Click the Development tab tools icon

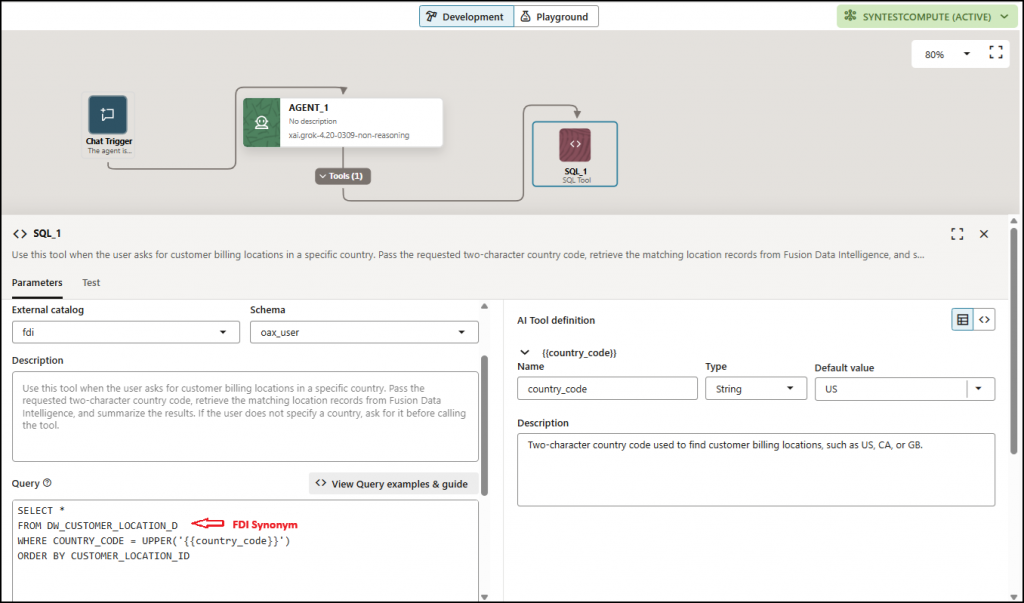pyautogui.click(x=432, y=16)
